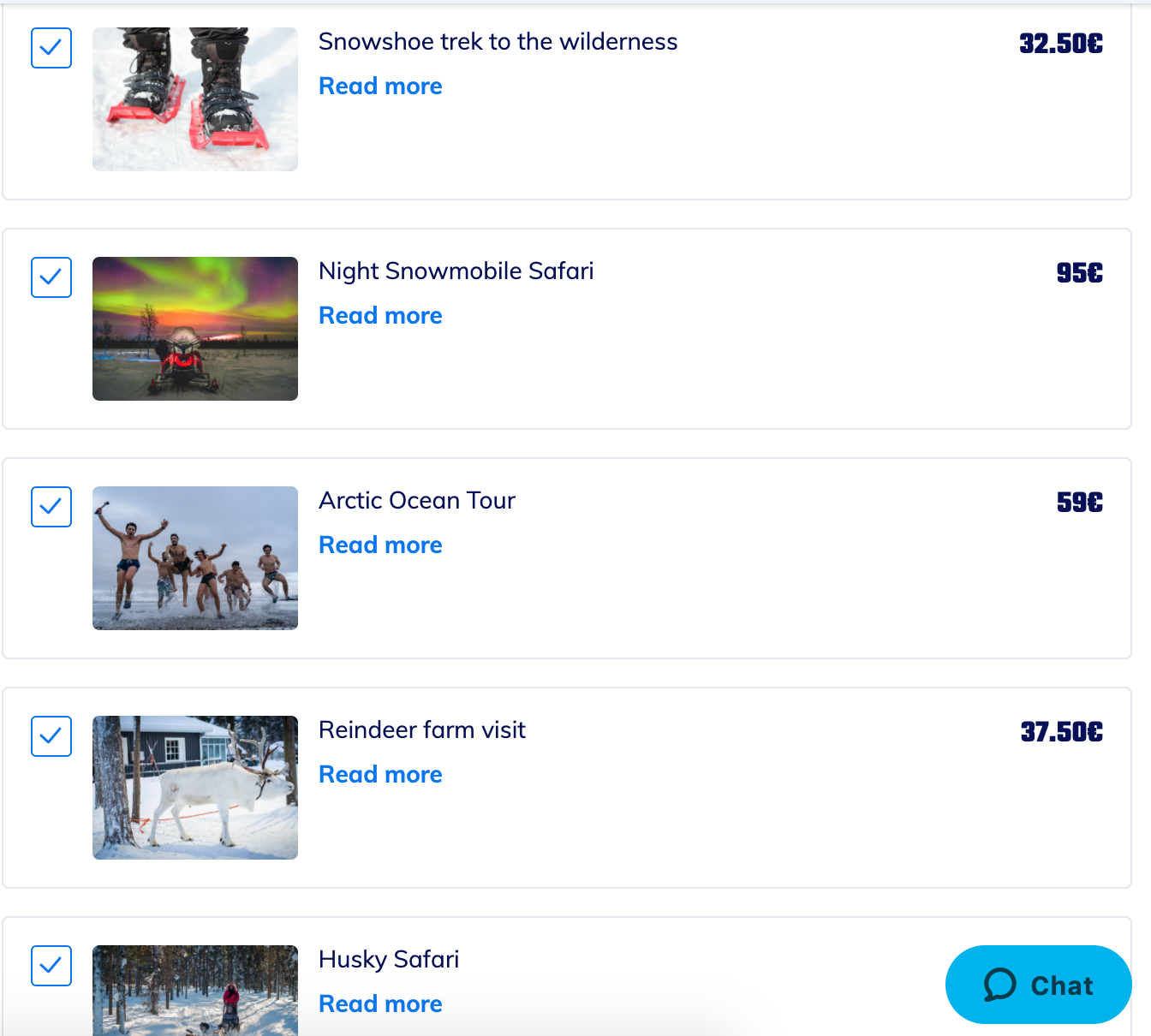Click the Arctic Ocean jumping swimmers photo
This screenshot has height=1036, width=1151.
pyautogui.click(x=195, y=558)
